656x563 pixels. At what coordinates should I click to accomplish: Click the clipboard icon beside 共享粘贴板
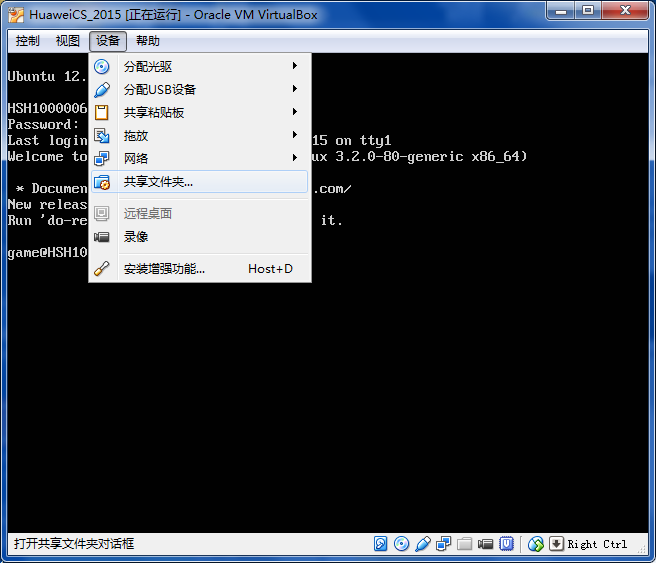point(102,113)
